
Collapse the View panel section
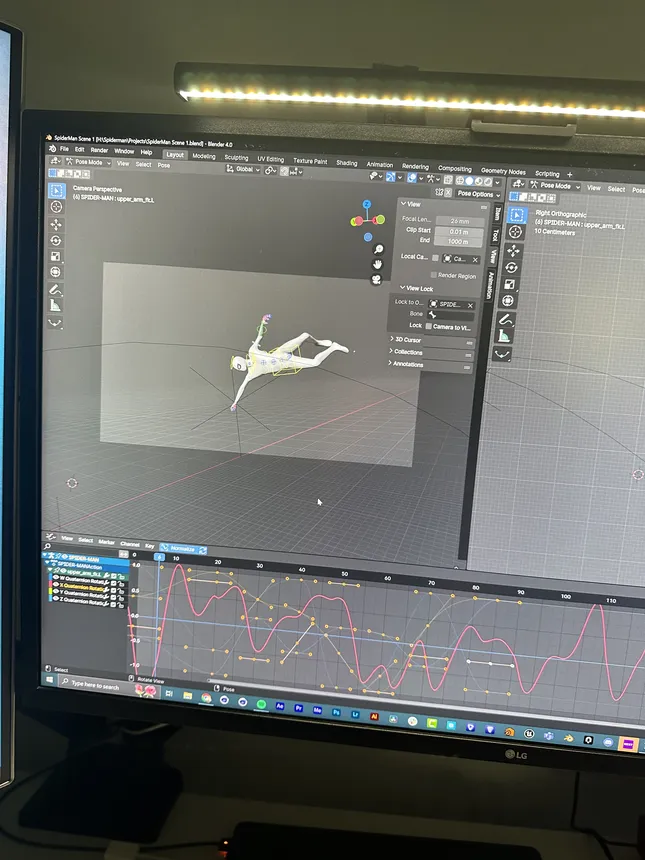[411, 204]
